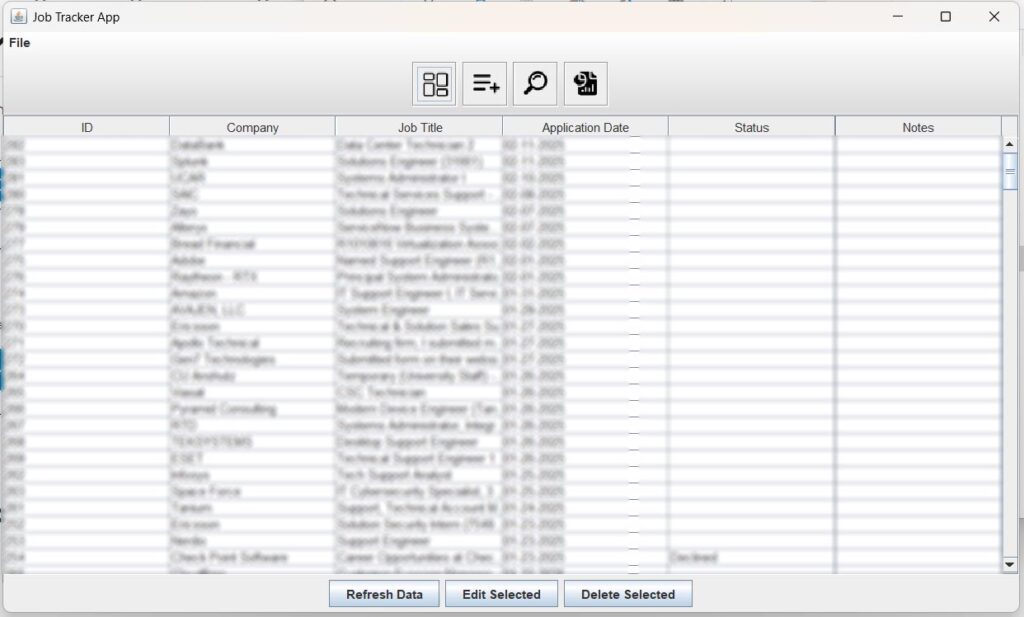Sort the table by the ID column header
The height and width of the screenshot is (617, 1024).
tap(87, 127)
